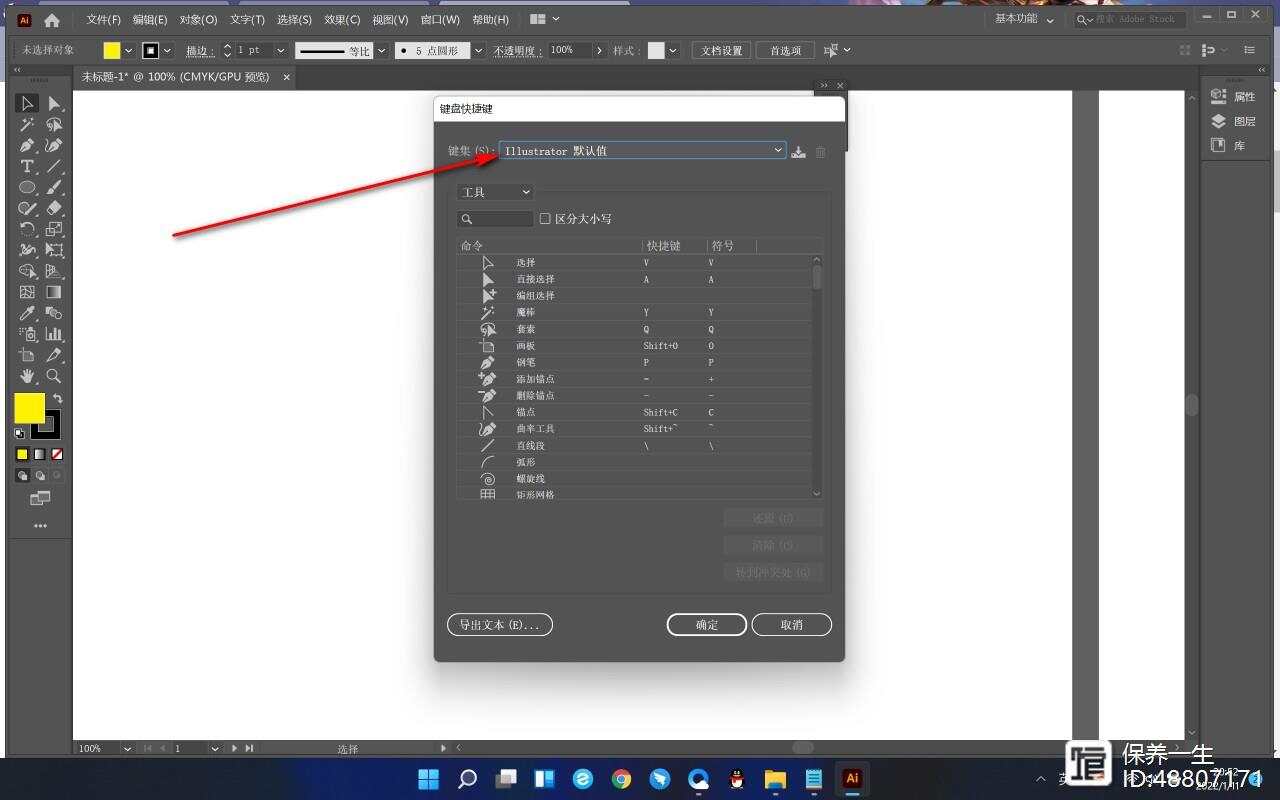Select the Magic Wand tool in the left toolbar

click(x=27, y=125)
